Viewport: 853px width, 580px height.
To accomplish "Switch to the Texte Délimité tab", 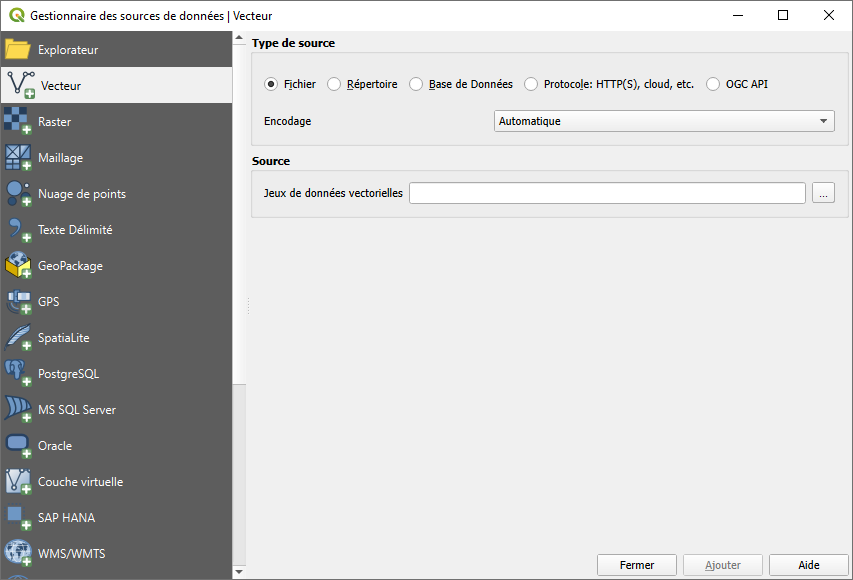I will pos(75,230).
